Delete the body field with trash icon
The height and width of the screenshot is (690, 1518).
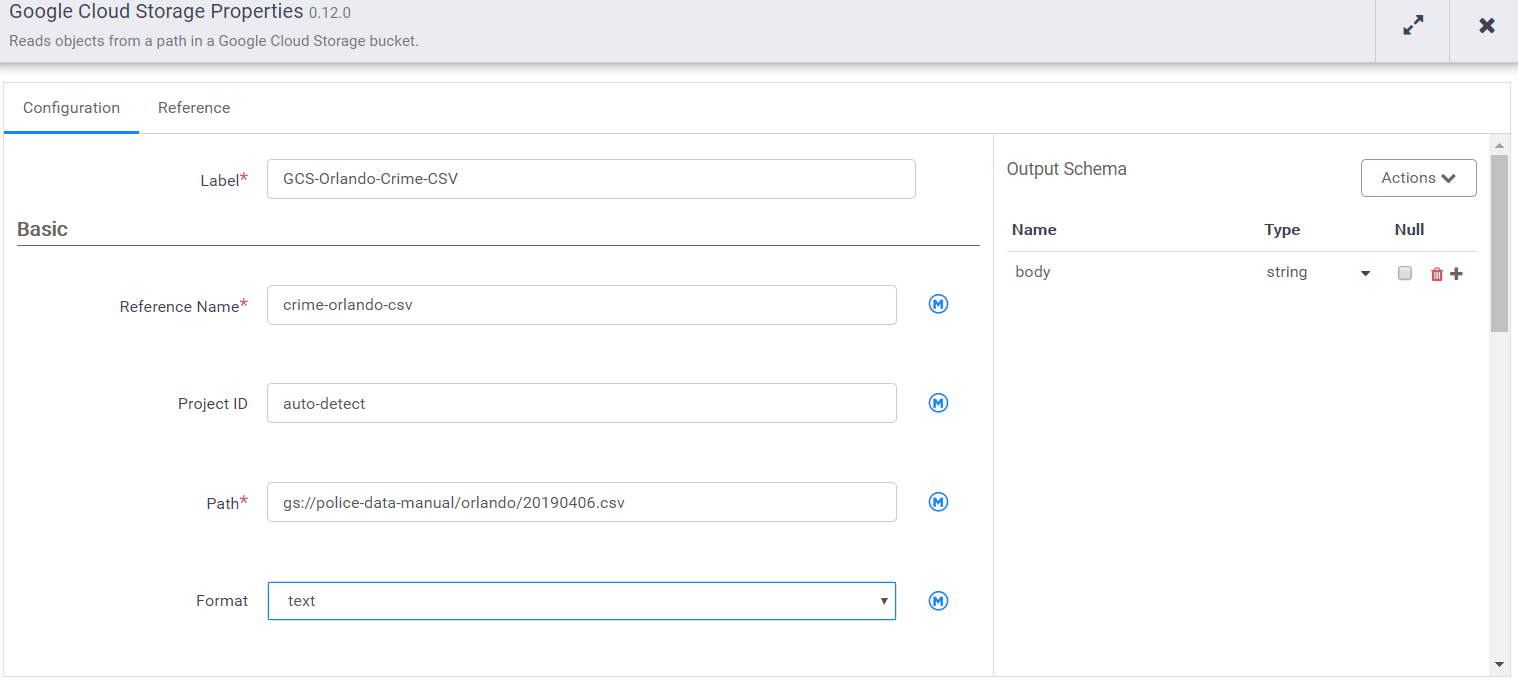pos(1437,274)
